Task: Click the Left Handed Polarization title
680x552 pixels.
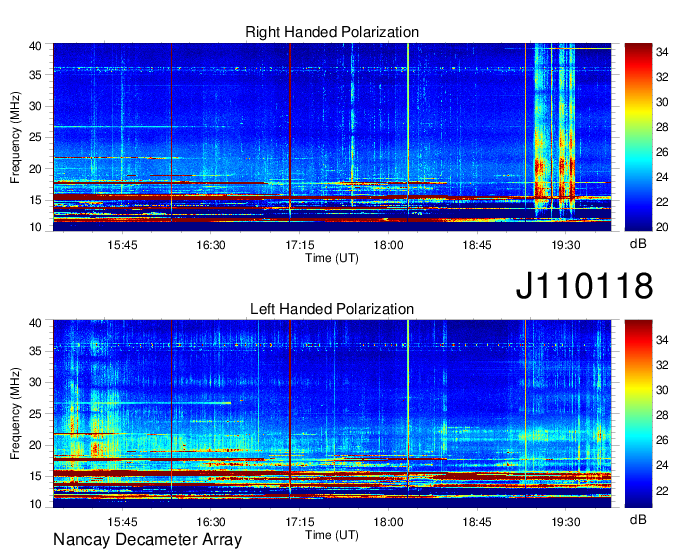Action: 332,309
